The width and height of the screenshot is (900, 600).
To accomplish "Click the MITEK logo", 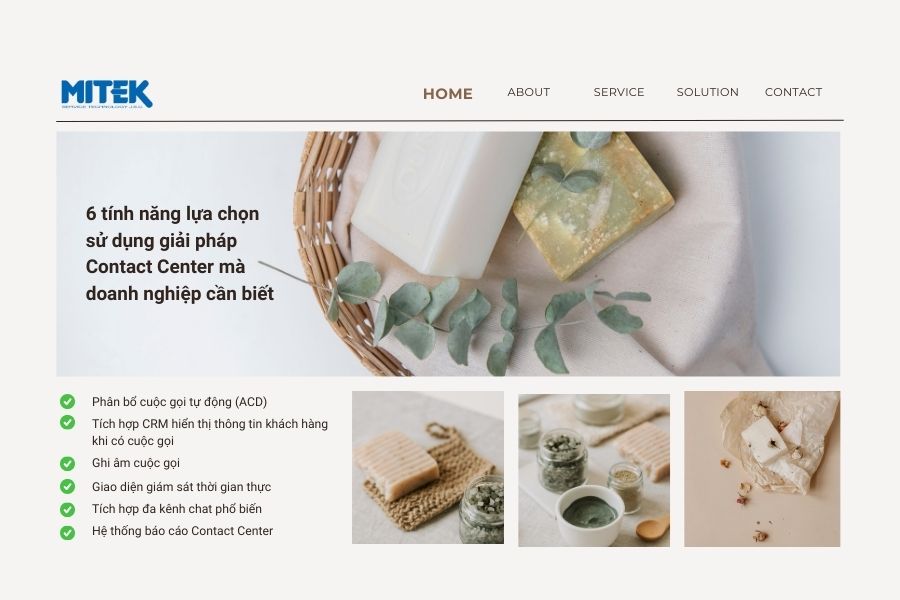I will click(107, 94).
